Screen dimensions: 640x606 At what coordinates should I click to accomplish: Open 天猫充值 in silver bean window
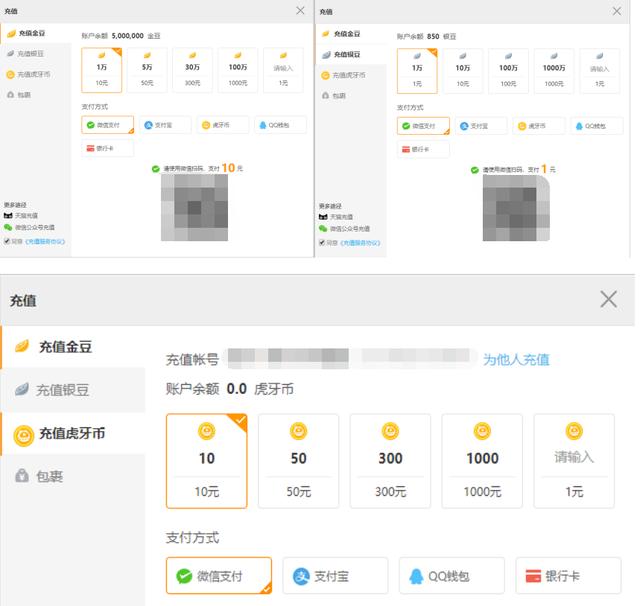336,217
